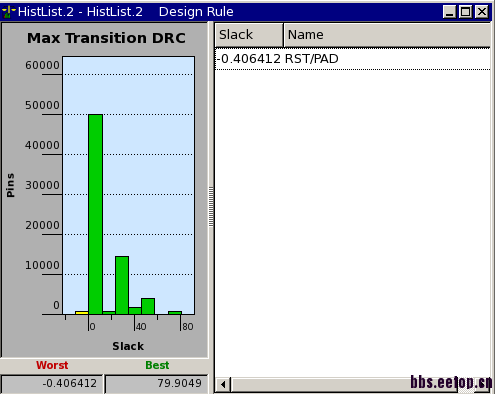Click the Best slack value field 79.9049

(x=156, y=384)
